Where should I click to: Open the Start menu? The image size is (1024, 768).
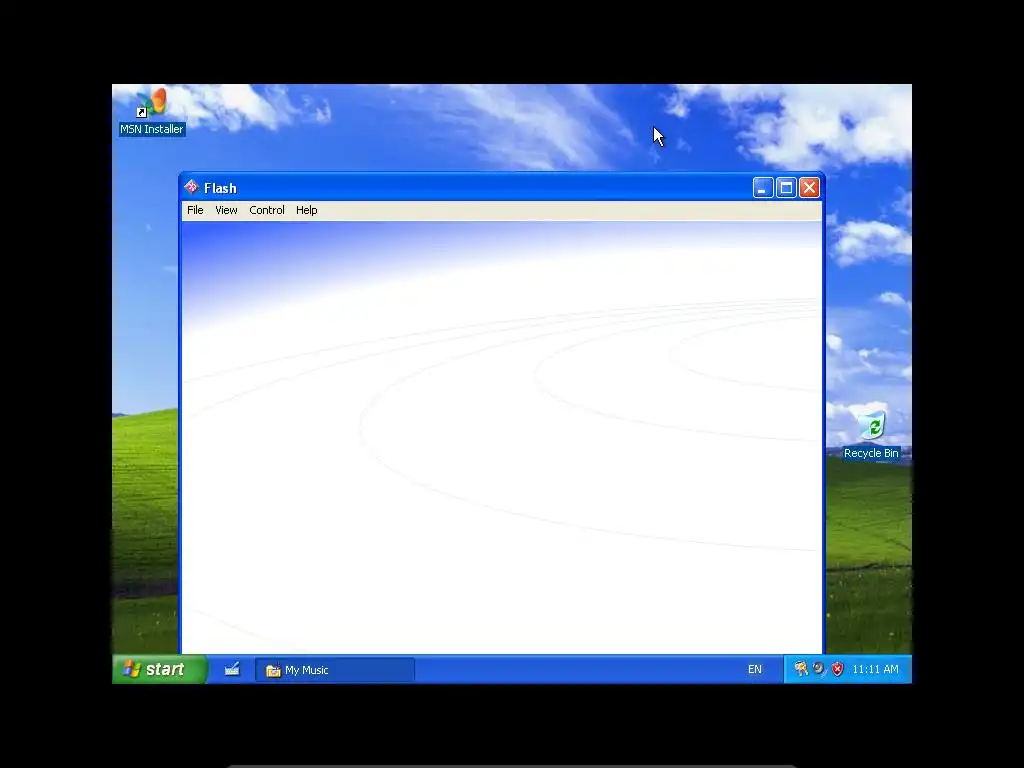pos(159,669)
